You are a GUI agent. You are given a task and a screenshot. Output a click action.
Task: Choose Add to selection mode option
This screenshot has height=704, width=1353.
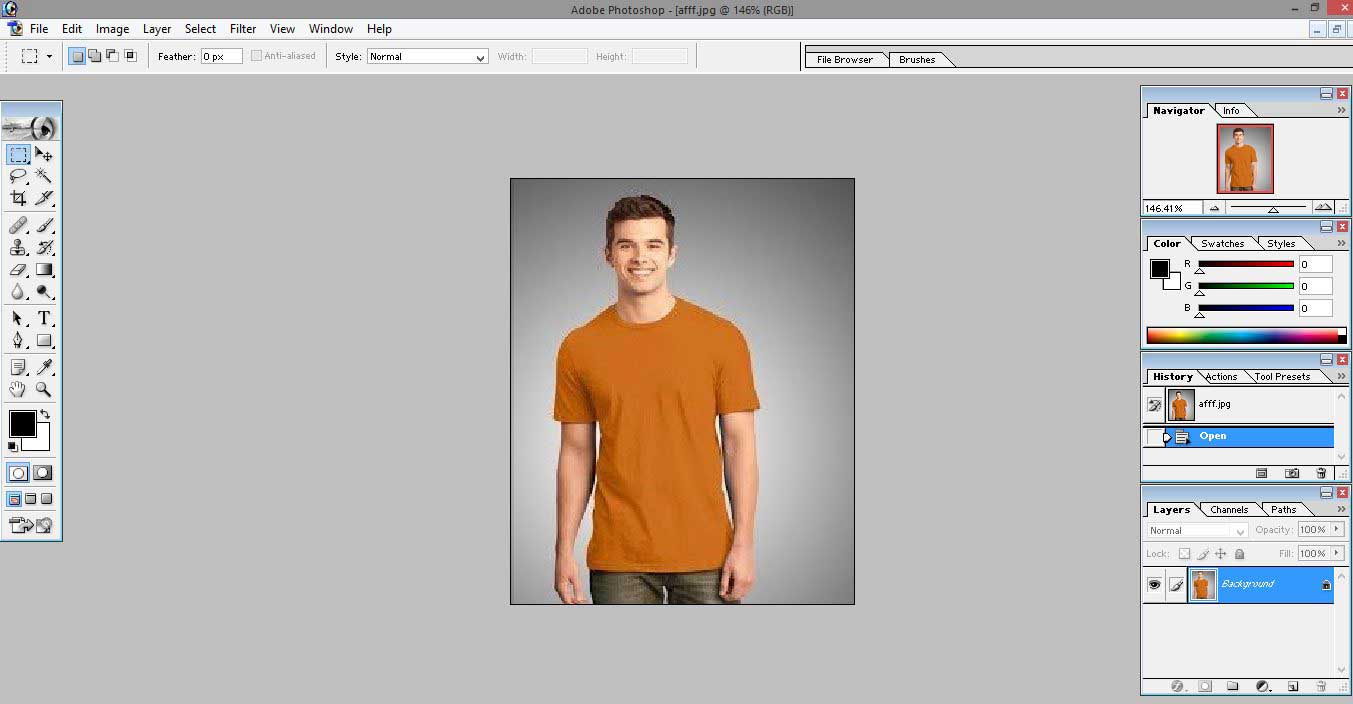[94, 56]
